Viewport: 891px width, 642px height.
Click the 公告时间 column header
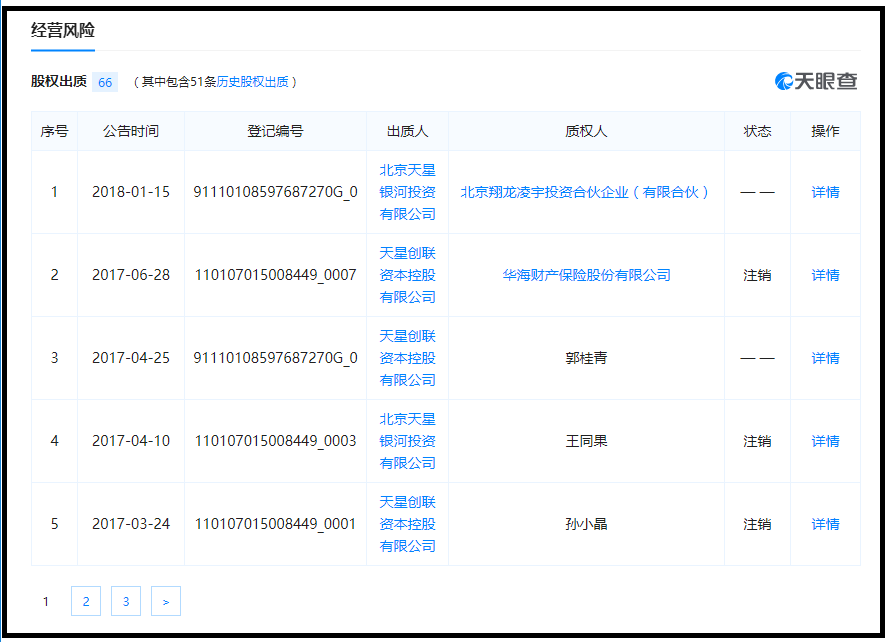pyautogui.click(x=131, y=131)
